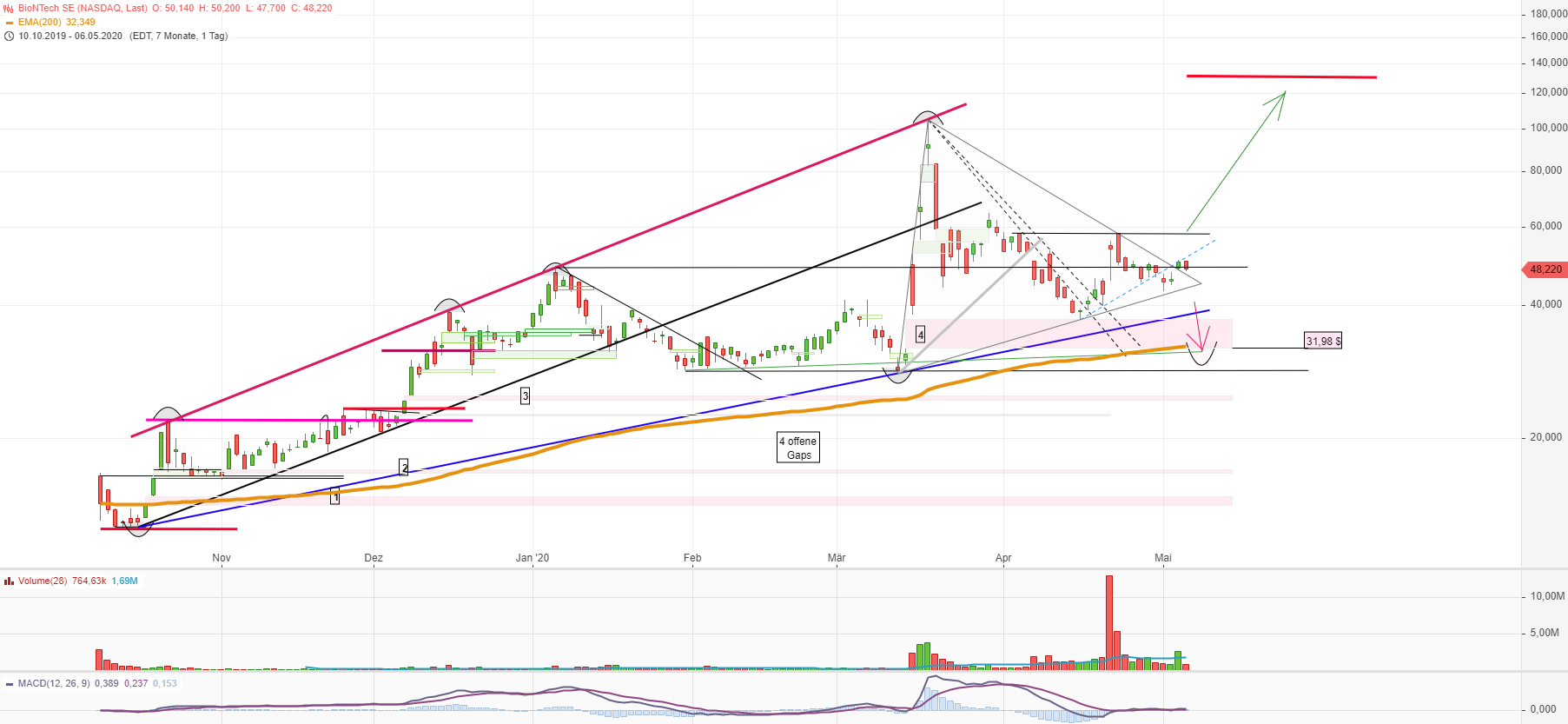Click the 60,000 price axis label
This screenshot has width=1568, height=724.
[x=1546, y=226]
